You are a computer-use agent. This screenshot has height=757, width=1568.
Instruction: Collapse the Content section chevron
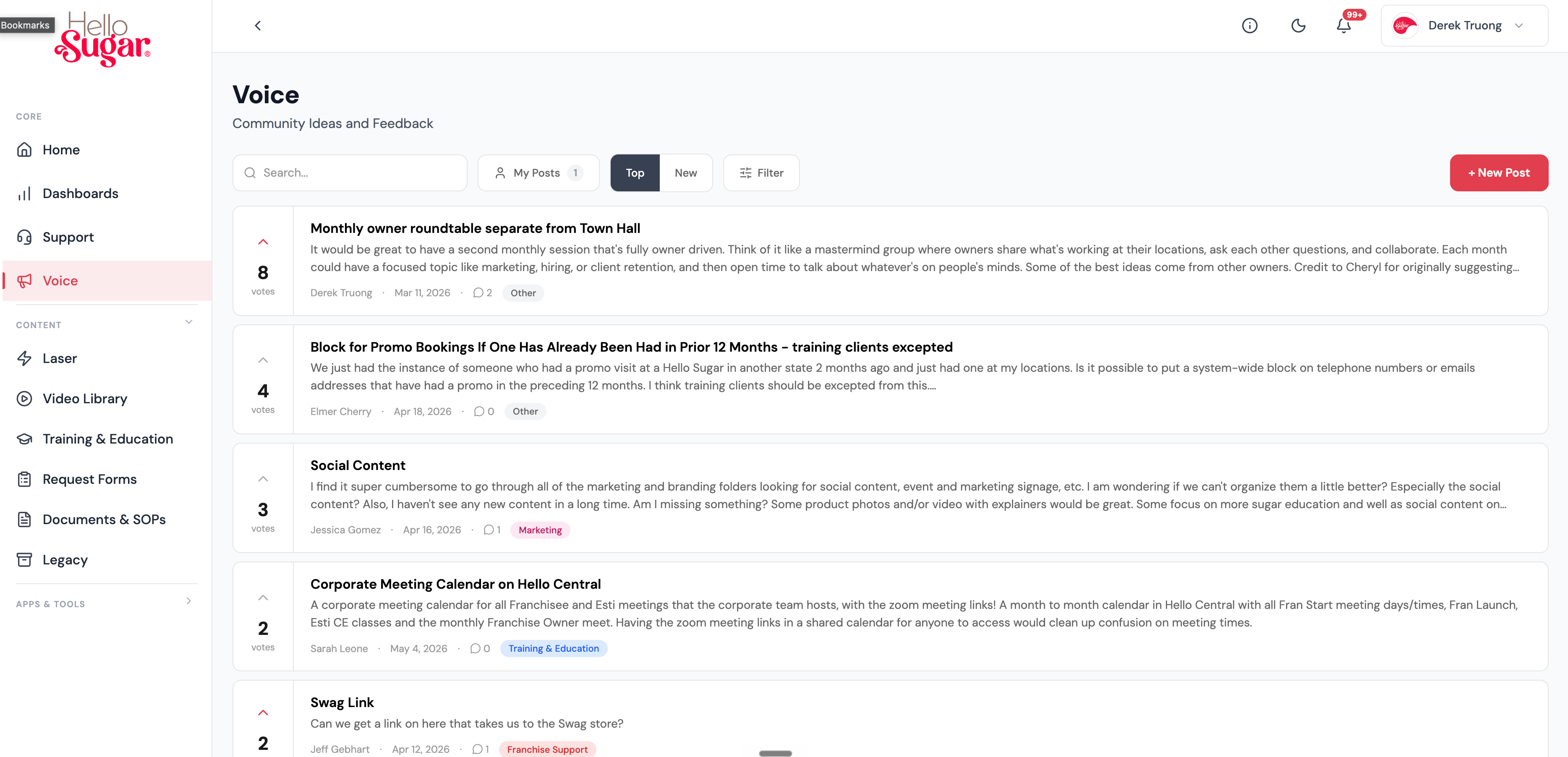(x=189, y=322)
